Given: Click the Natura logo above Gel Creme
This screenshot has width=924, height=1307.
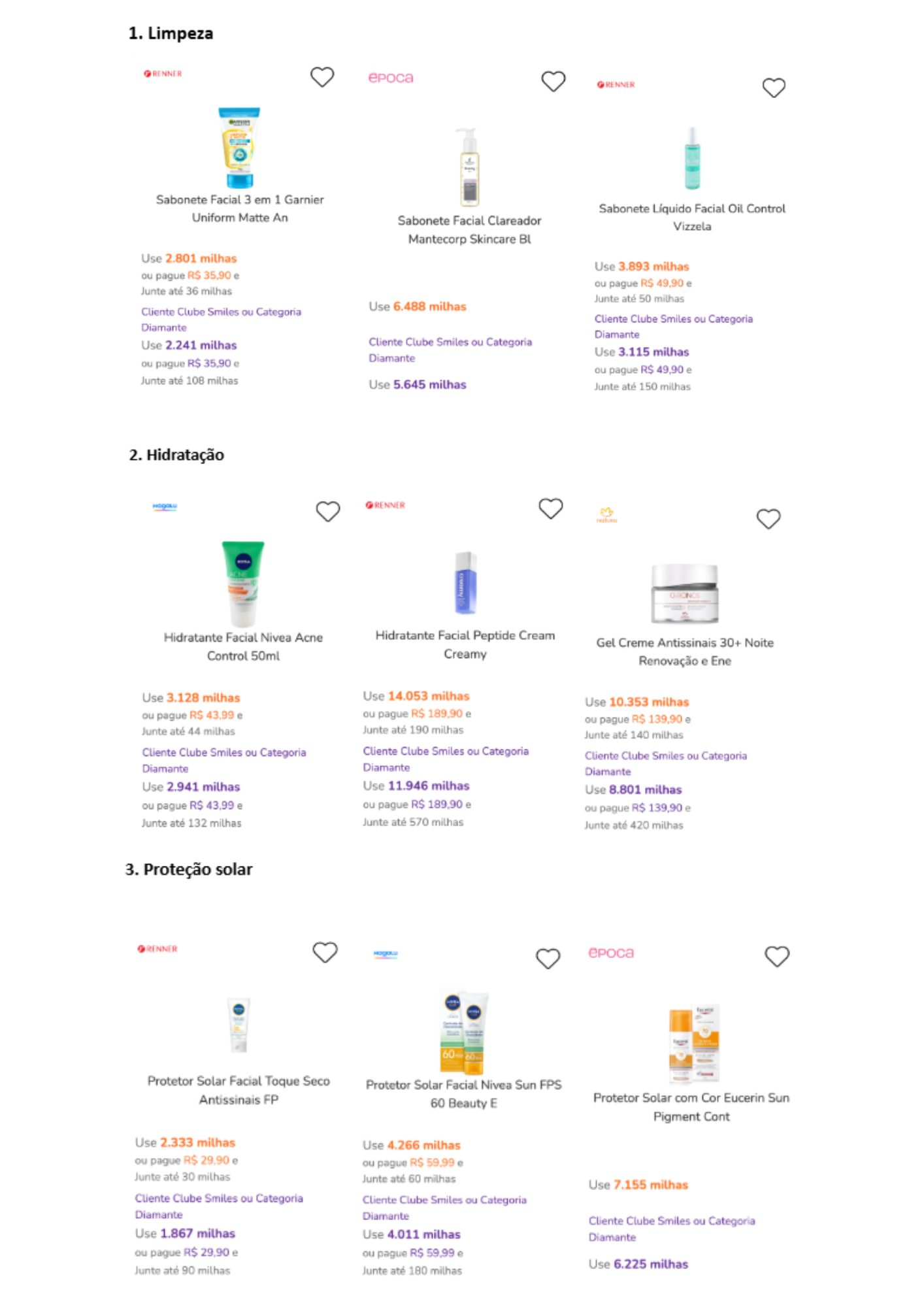Looking at the screenshot, I should point(606,516).
